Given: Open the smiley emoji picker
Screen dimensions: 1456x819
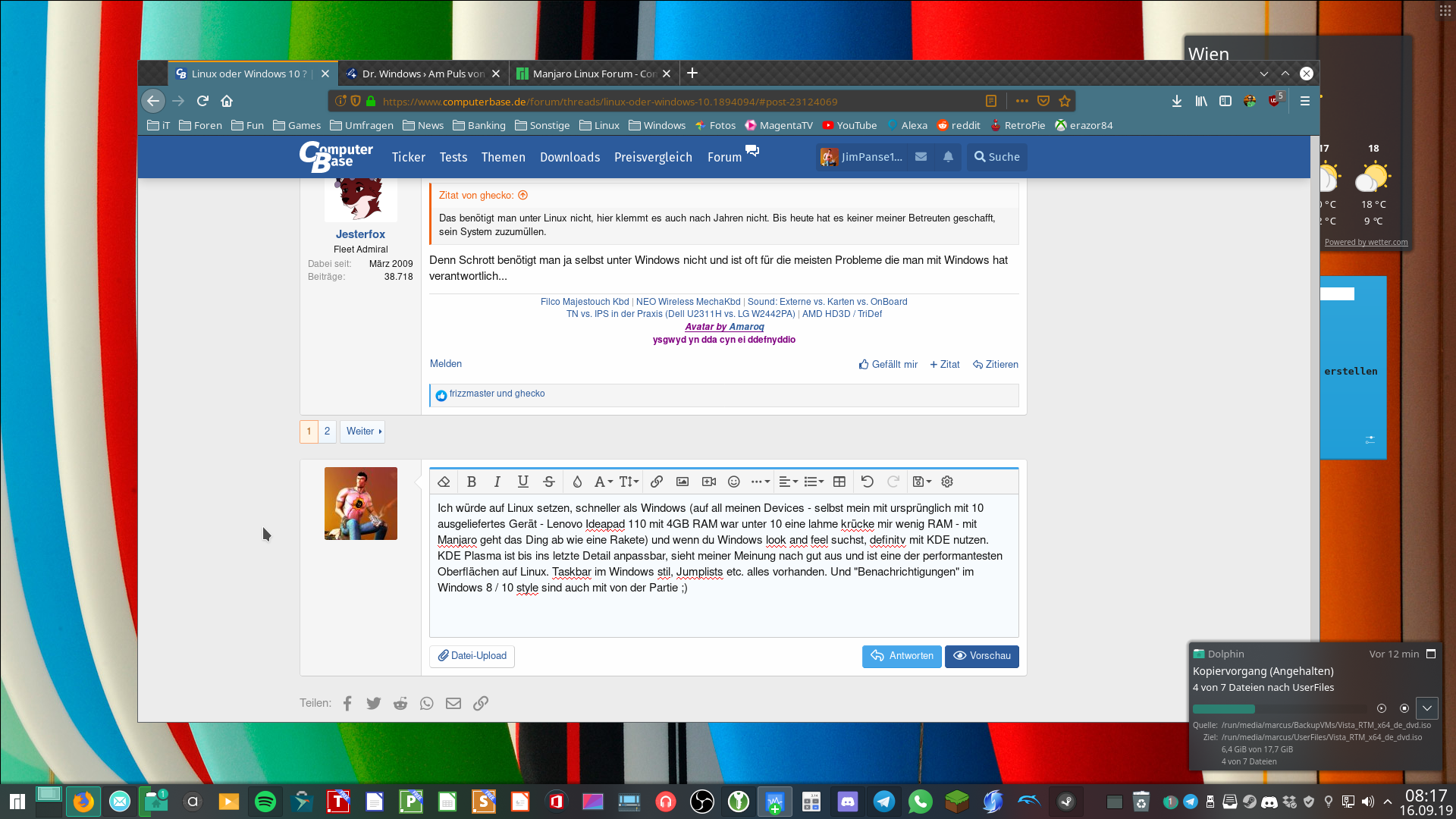Looking at the screenshot, I should 733,482.
